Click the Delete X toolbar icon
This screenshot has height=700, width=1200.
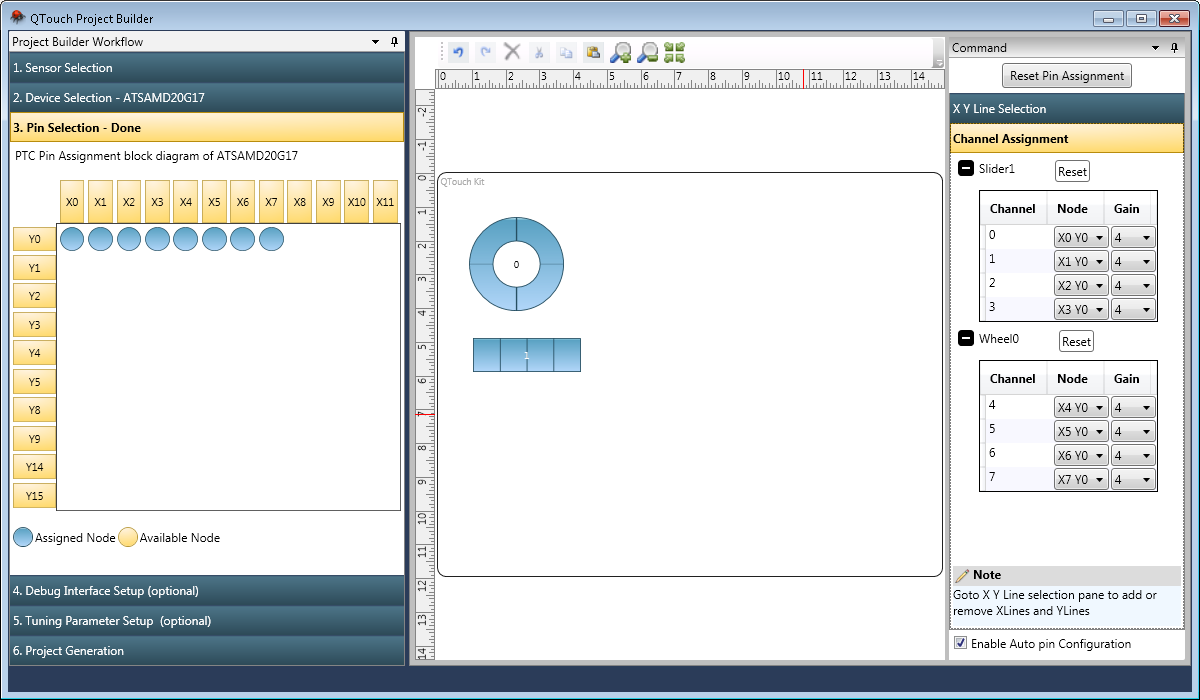[x=512, y=52]
